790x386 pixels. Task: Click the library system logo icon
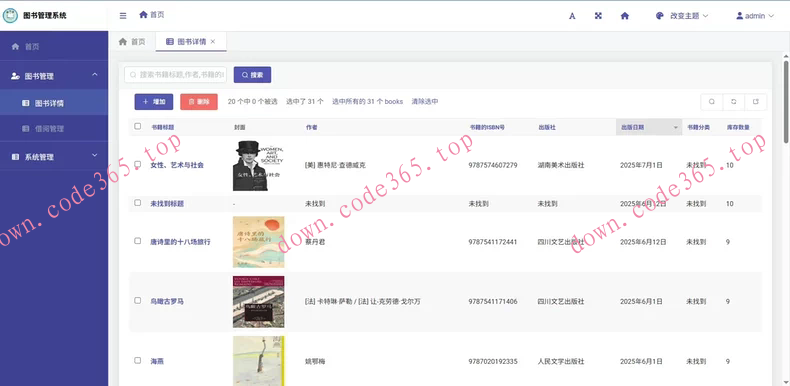[x=10, y=16]
